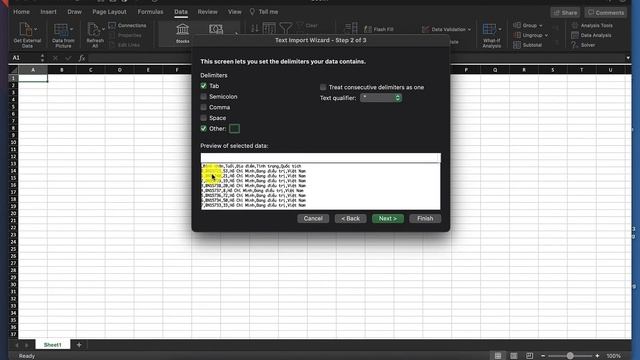The height and width of the screenshot is (360, 640).
Task: Click the Finish button in wizard
Action: pos(425,218)
